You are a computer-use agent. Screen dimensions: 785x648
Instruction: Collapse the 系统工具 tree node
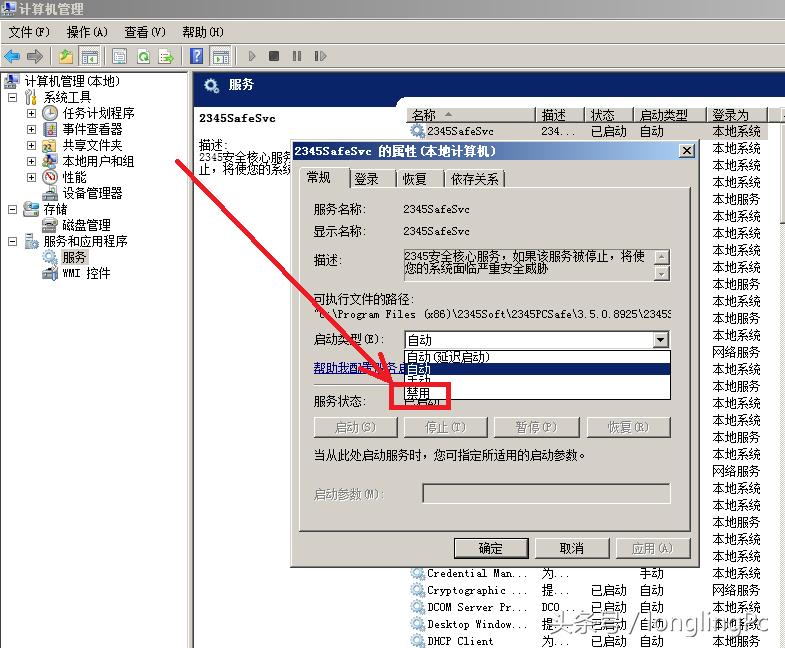pyautogui.click(x=13, y=97)
